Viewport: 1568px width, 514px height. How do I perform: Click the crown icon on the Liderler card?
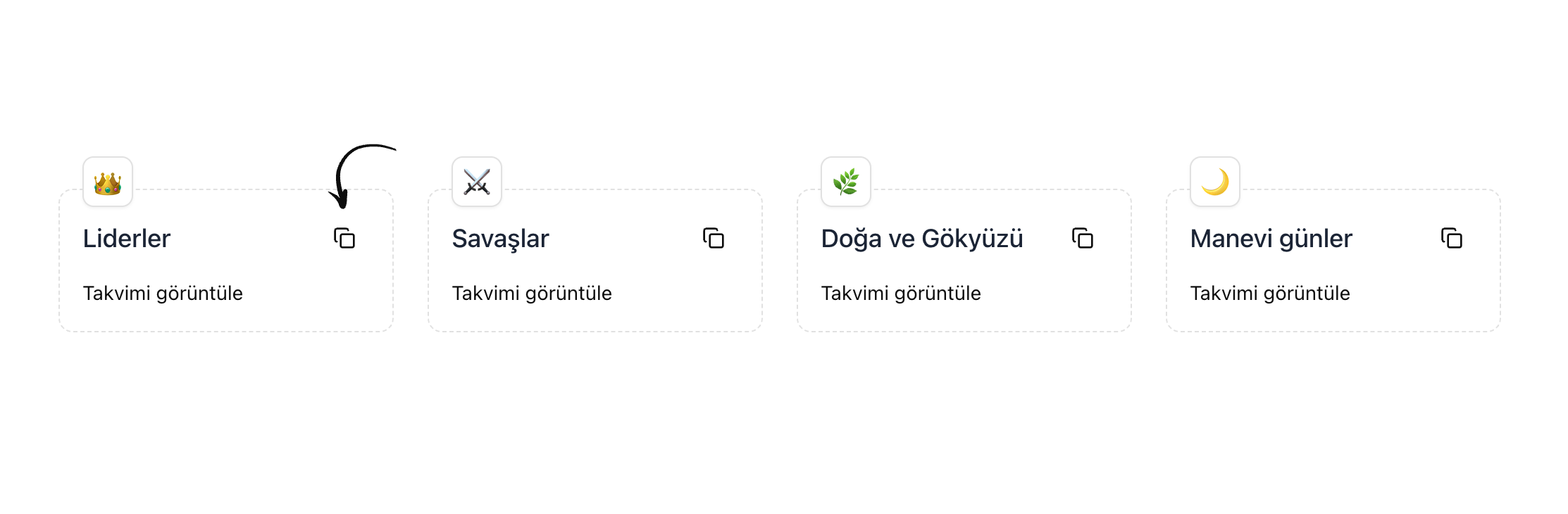point(108,182)
